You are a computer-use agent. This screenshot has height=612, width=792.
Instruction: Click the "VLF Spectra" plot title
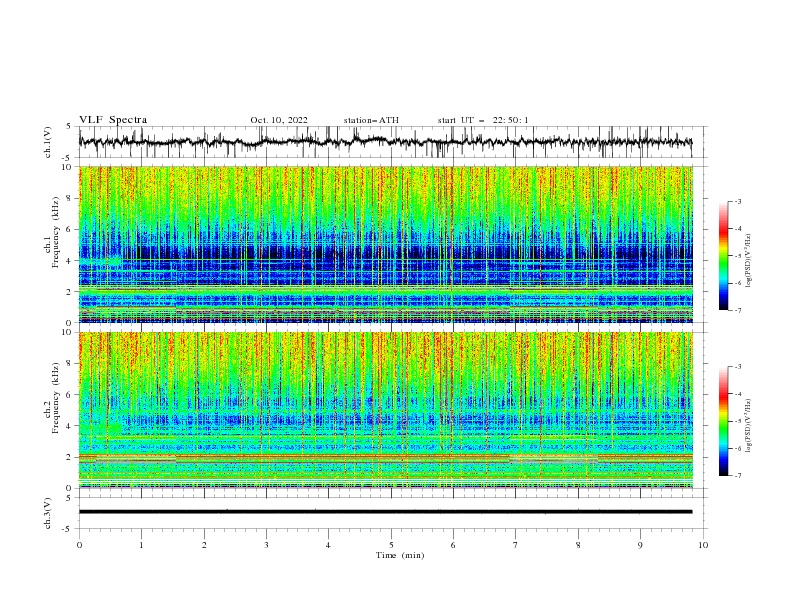click(113, 120)
